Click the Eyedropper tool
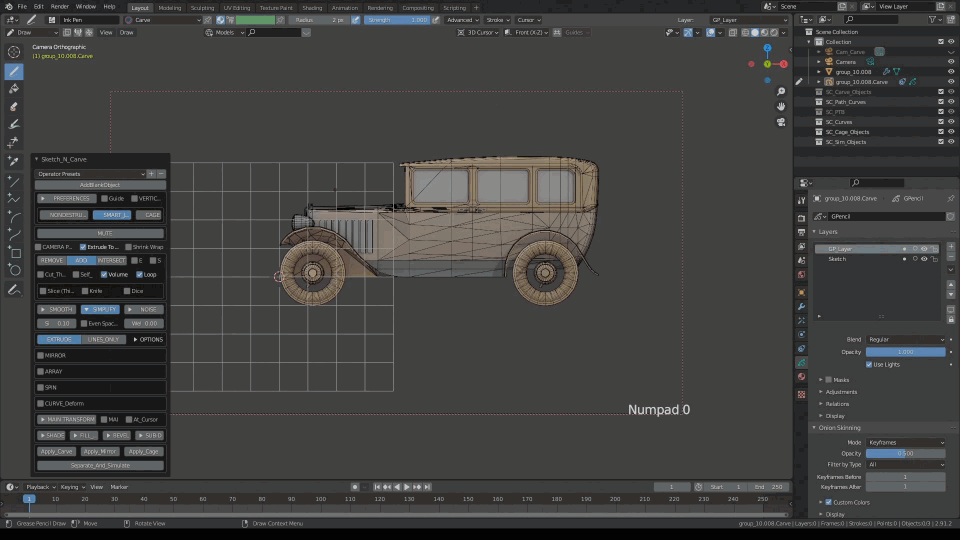The height and width of the screenshot is (540, 960). click(x=14, y=161)
